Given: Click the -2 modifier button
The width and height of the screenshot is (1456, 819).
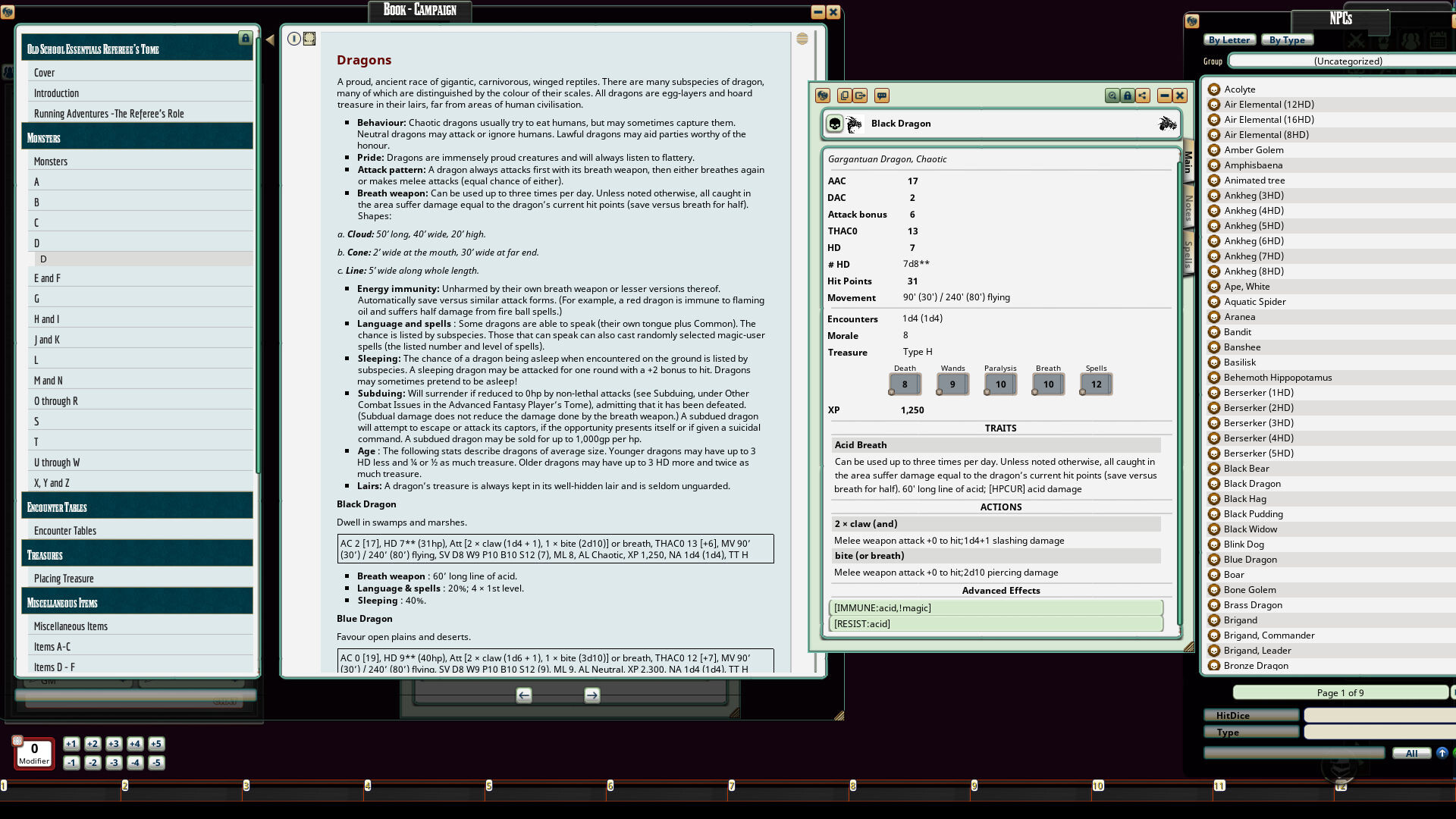Looking at the screenshot, I should [93, 763].
